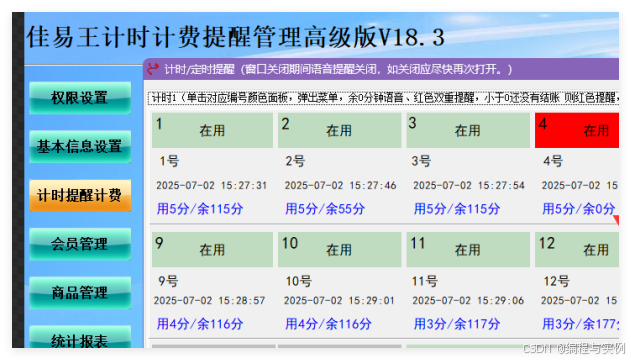Click the 计时1 instruction text bar
Viewport: 631px width, 360px height.
(384, 98)
